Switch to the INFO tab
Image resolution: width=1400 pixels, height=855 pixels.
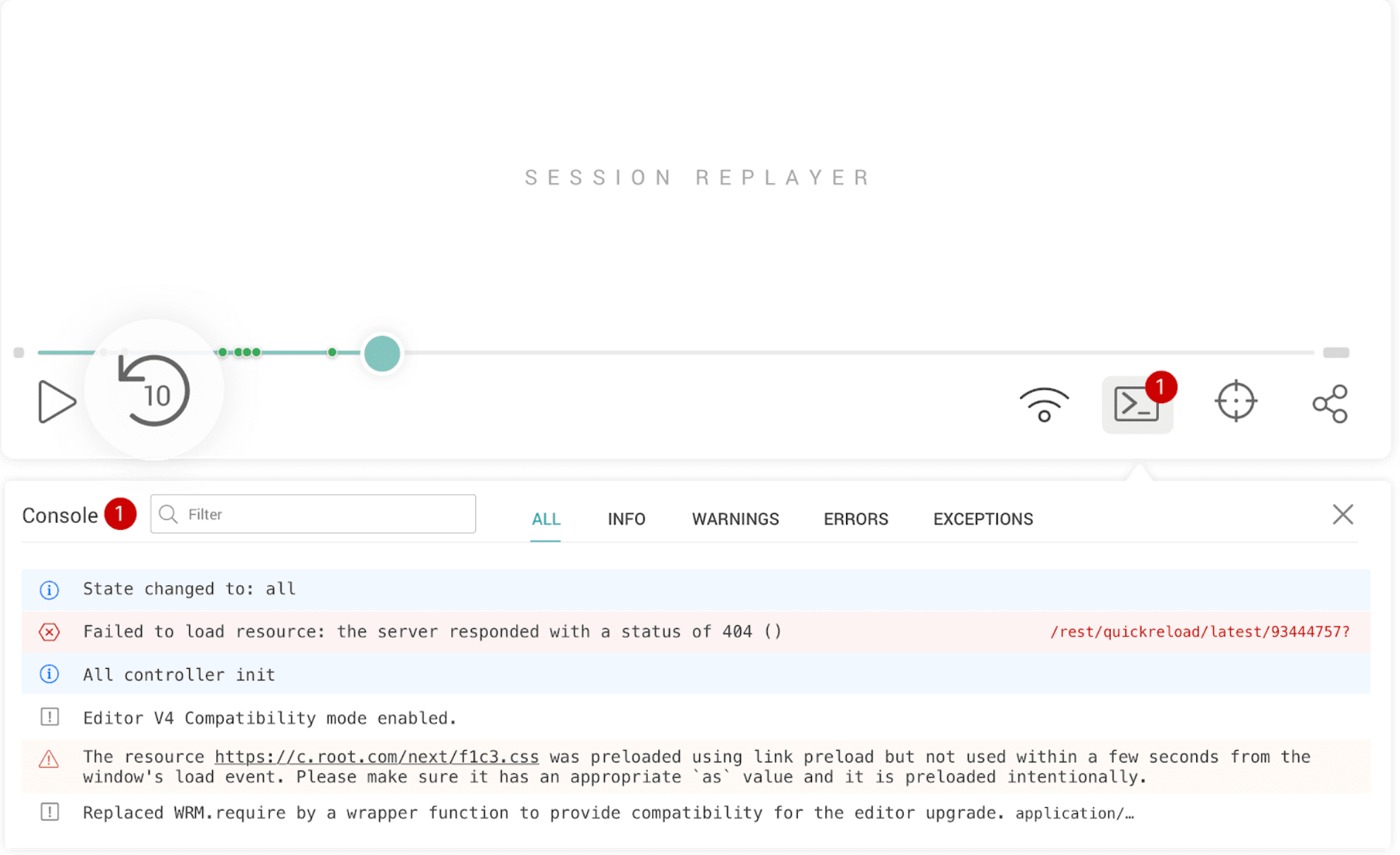coord(626,519)
